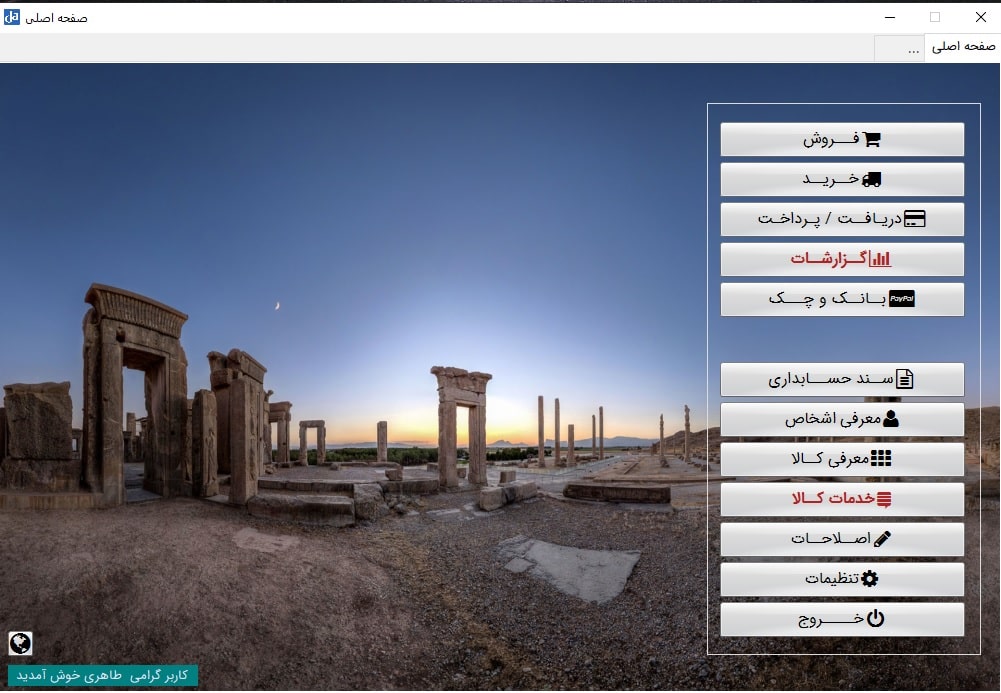1001x693 pixels.
Task: Click the shopping cart icon on فروش
Action: [x=872, y=140]
